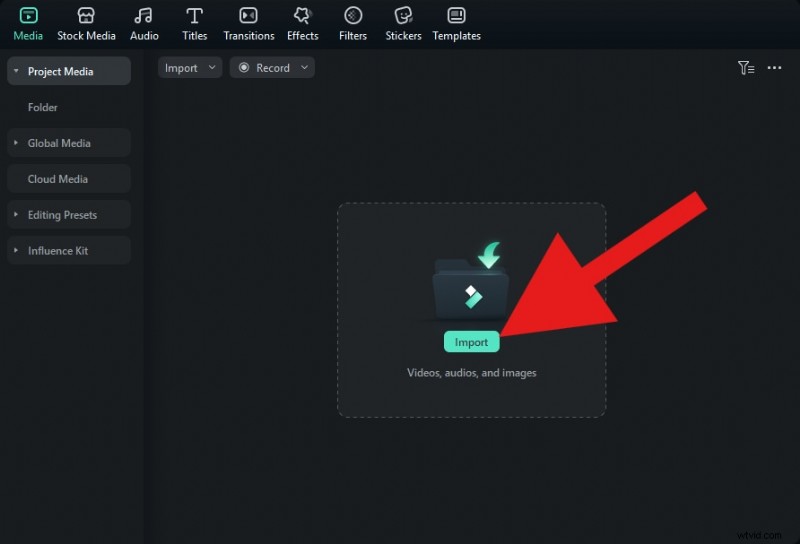800x544 pixels.
Task: Open the Transitions icon
Action: (248, 16)
